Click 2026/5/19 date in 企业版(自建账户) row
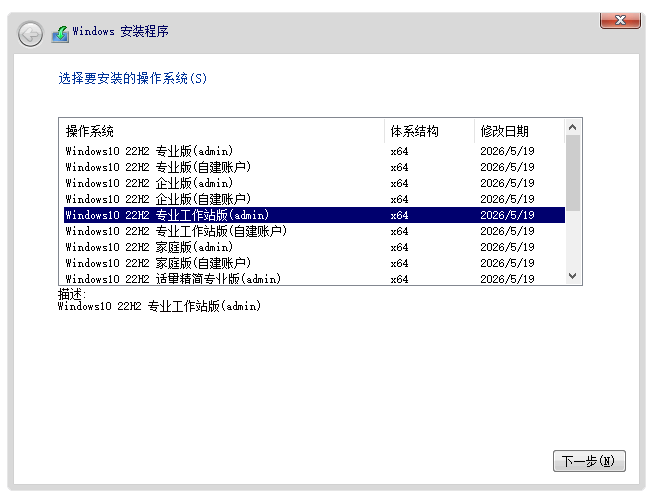 (507, 199)
